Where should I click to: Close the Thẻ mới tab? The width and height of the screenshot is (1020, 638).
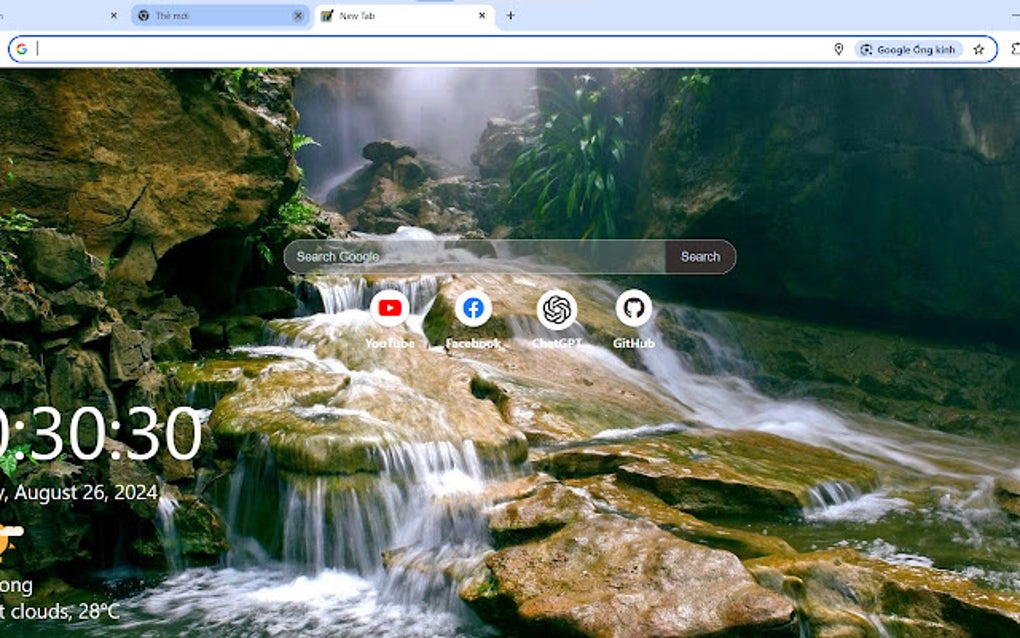[299, 15]
